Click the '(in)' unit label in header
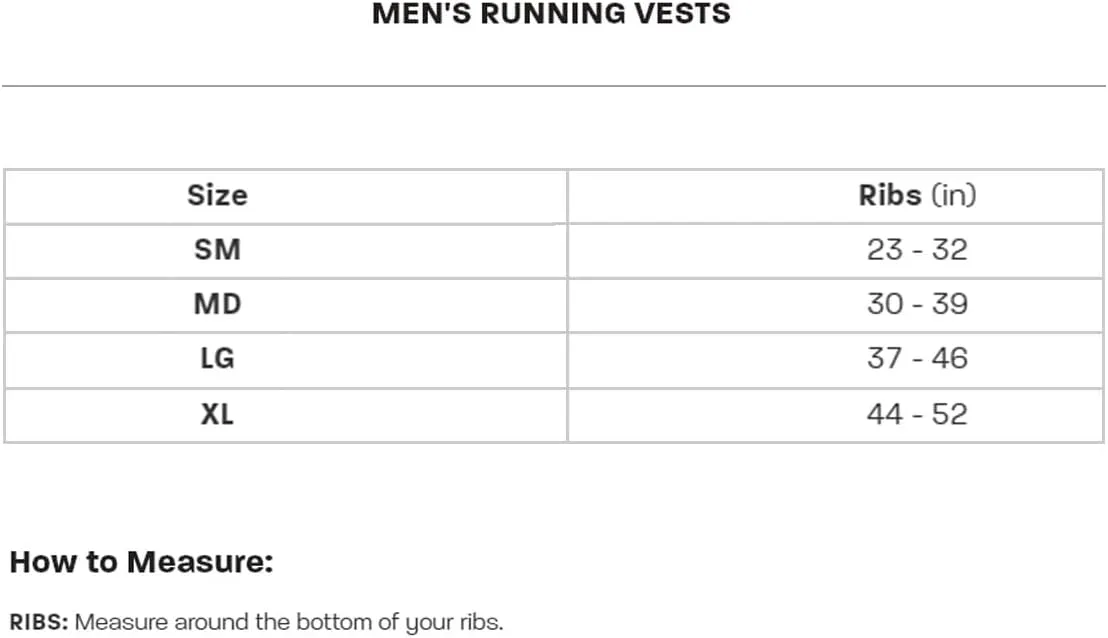The width and height of the screenshot is (1108, 638). pos(954,196)
